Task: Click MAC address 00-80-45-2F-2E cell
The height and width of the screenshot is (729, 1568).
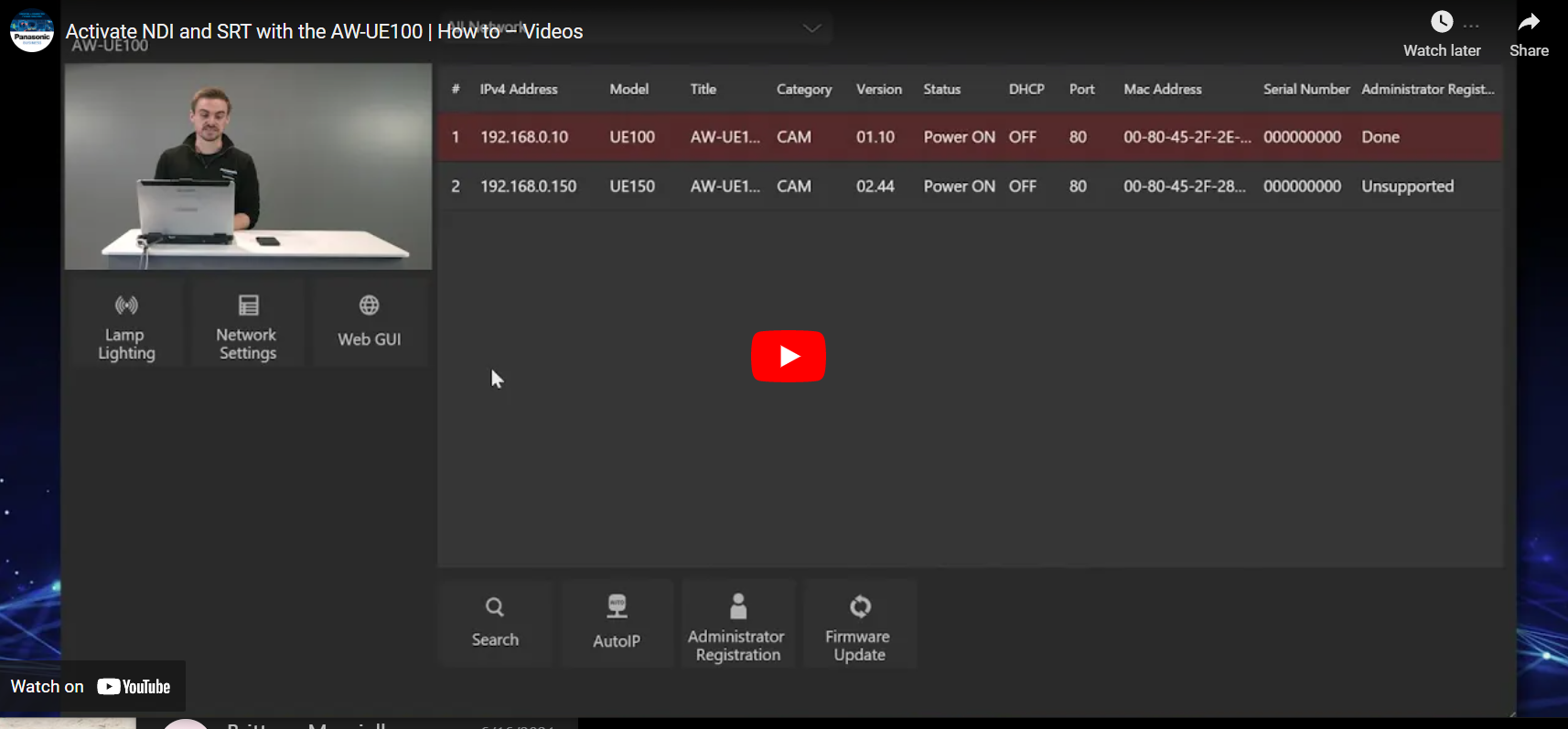Action: pyautogui.click(x=1187, y=137)
